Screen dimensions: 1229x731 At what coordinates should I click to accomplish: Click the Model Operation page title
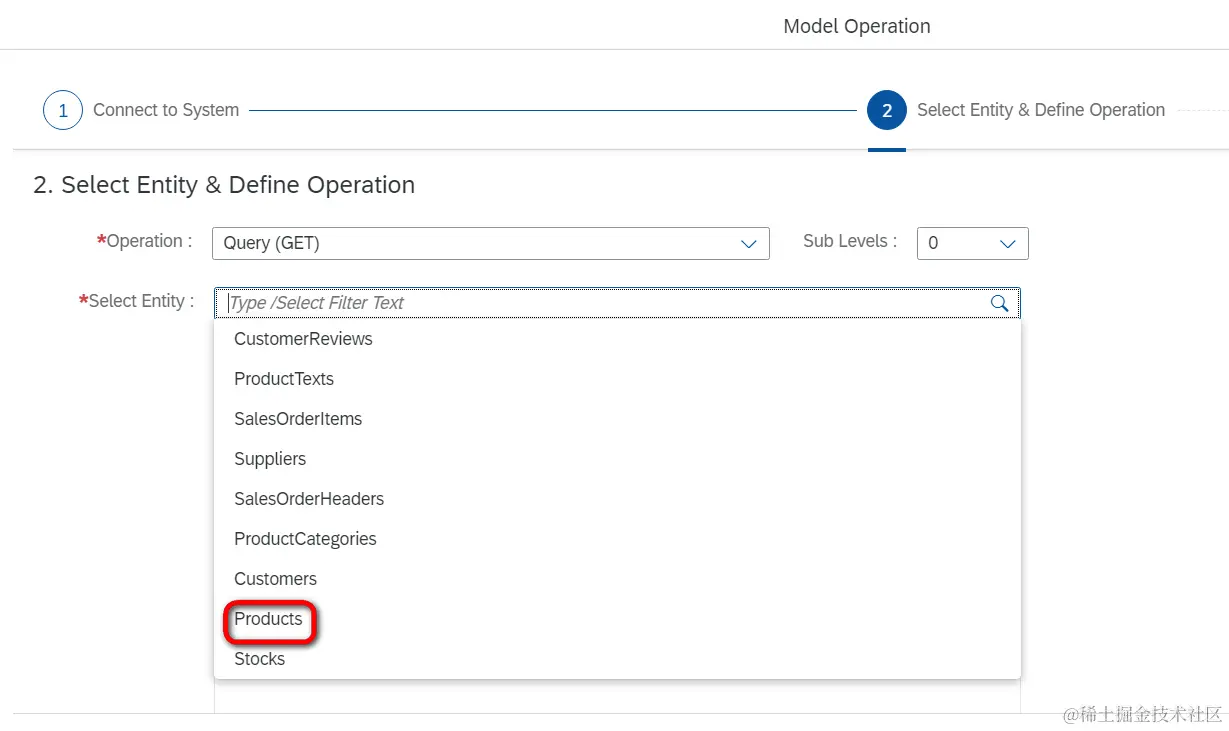[857, 26]
